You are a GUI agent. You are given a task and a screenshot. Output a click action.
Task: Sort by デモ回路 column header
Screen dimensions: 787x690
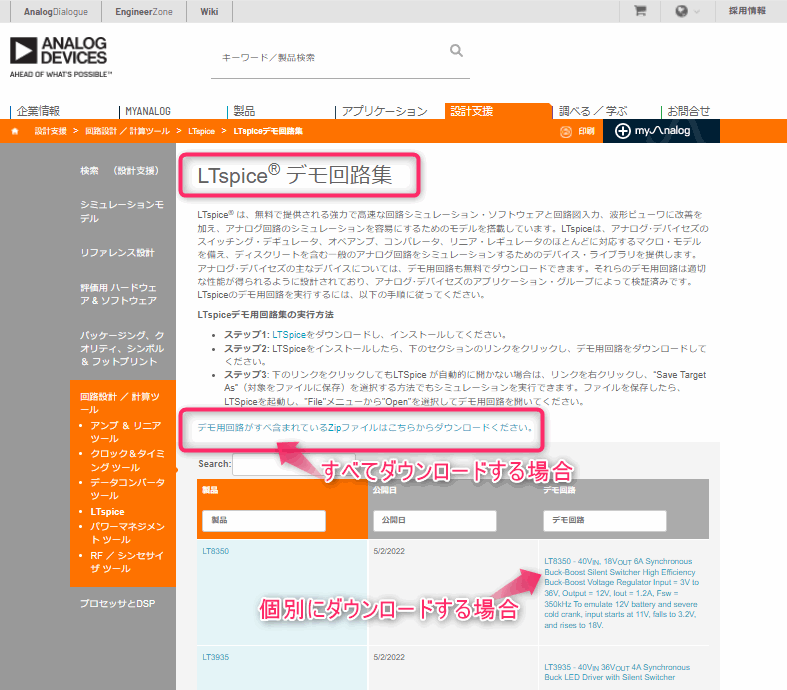click(559, 490)
